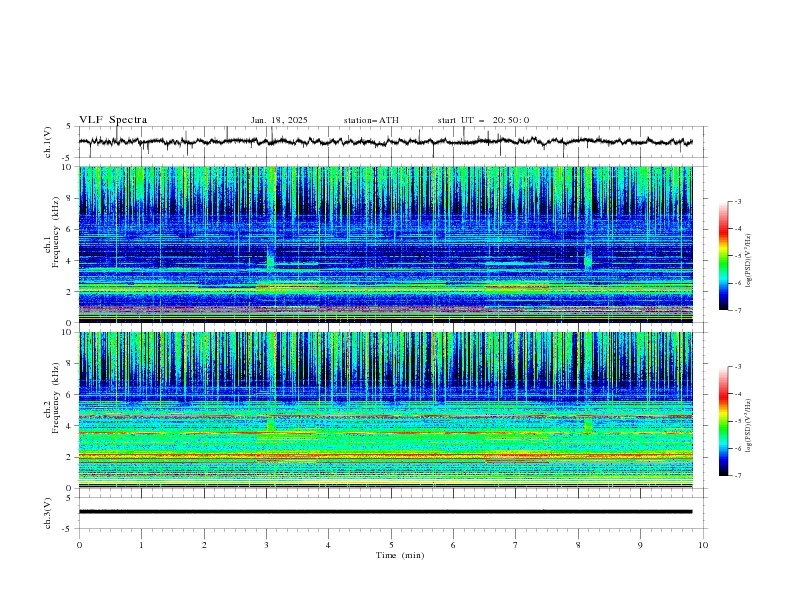Click the upper color bar legend

pos(724,255)
